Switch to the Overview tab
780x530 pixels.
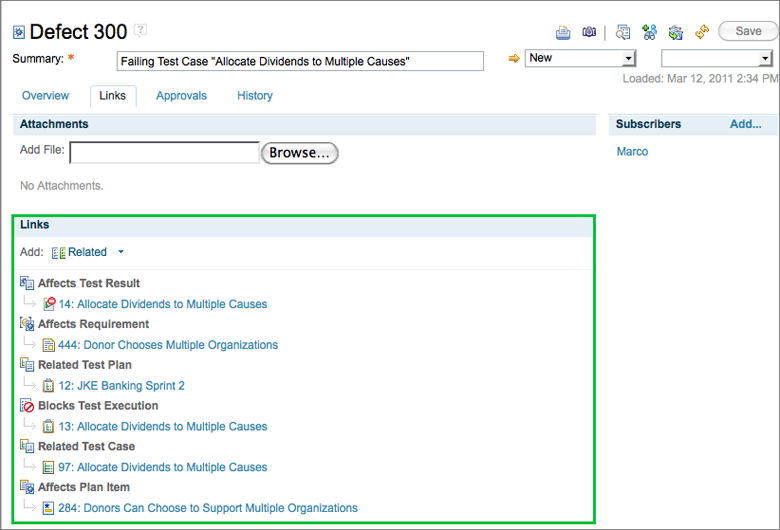[x=45, y=96]
